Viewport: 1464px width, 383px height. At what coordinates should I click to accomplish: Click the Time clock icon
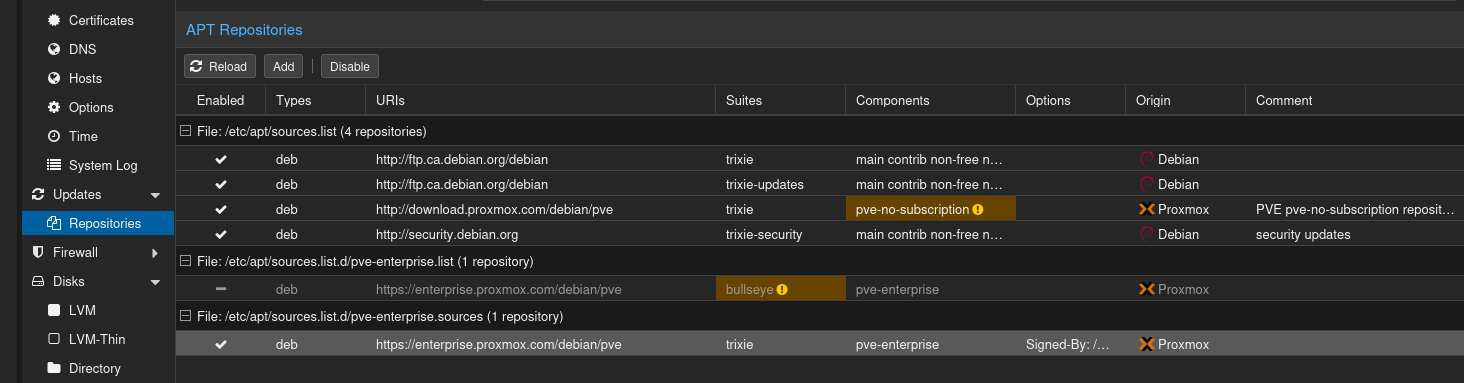click(54, 136)
